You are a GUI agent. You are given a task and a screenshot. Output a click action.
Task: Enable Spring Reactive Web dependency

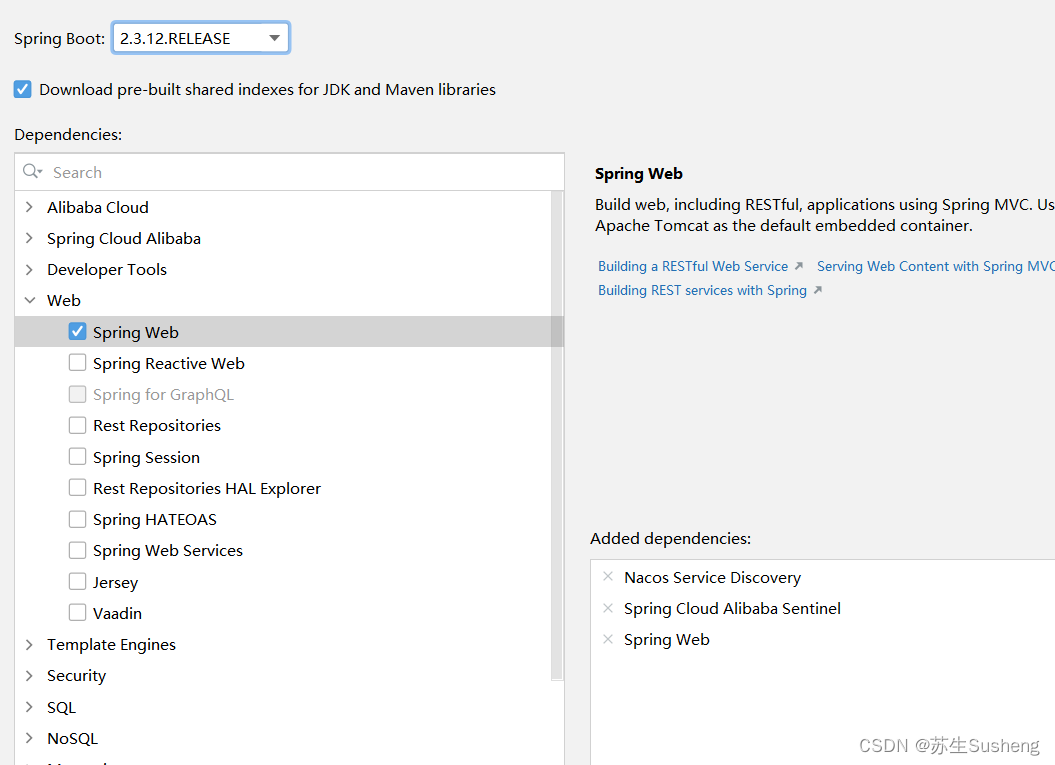[77, 363]
